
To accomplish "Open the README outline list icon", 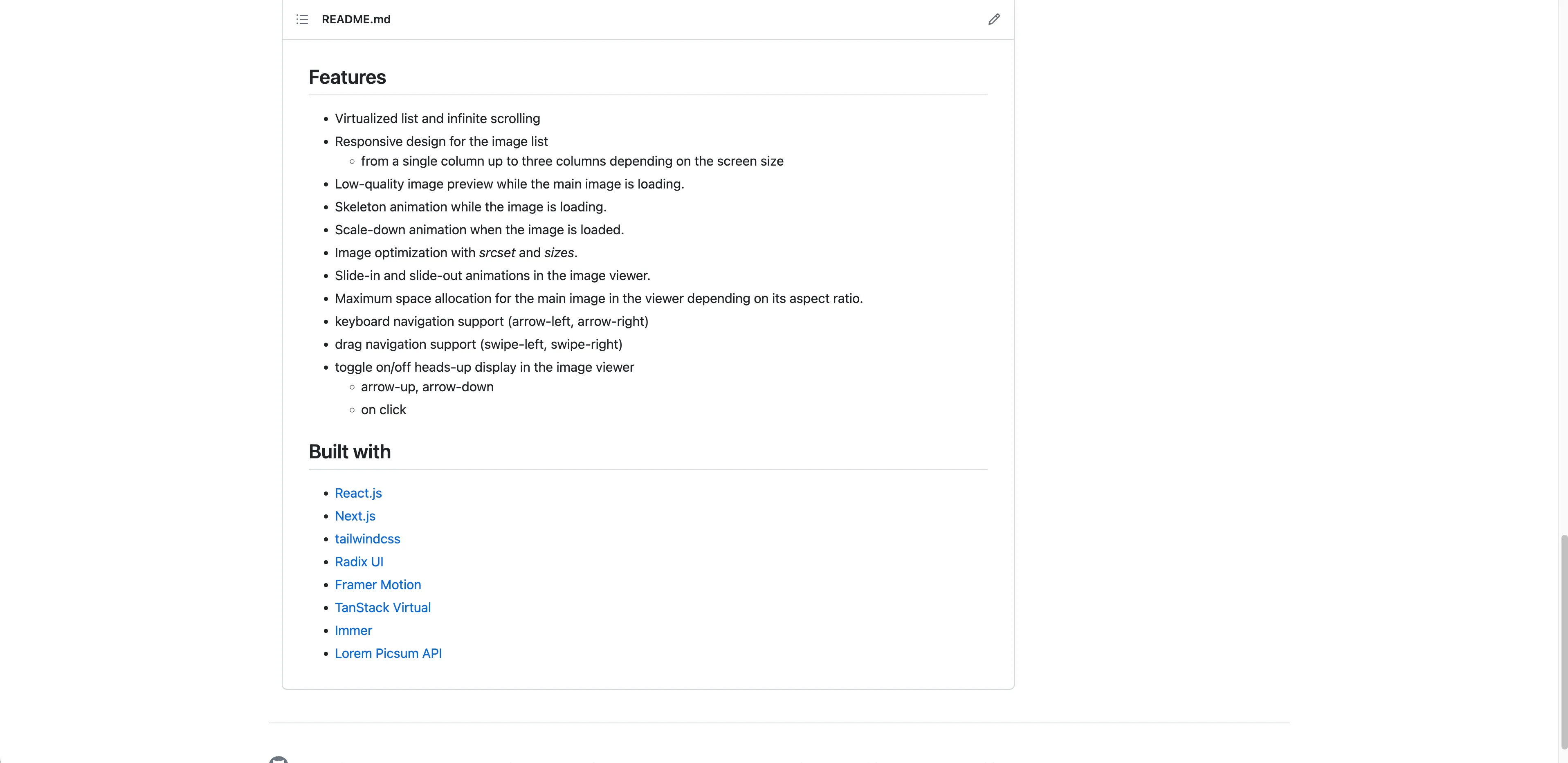I will pyautogui.click(x=302, y=20).
